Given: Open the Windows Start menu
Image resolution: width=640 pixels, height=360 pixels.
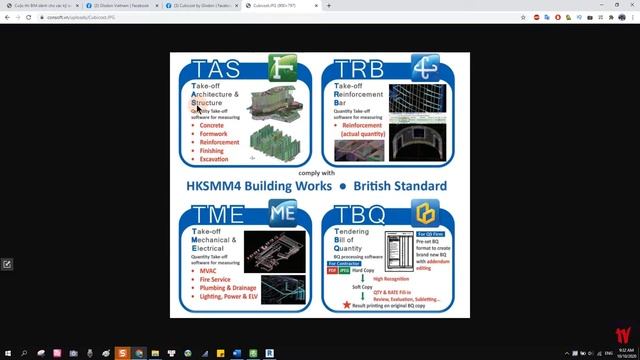Looking at the screenshot, I should click(x=8, y=353).
